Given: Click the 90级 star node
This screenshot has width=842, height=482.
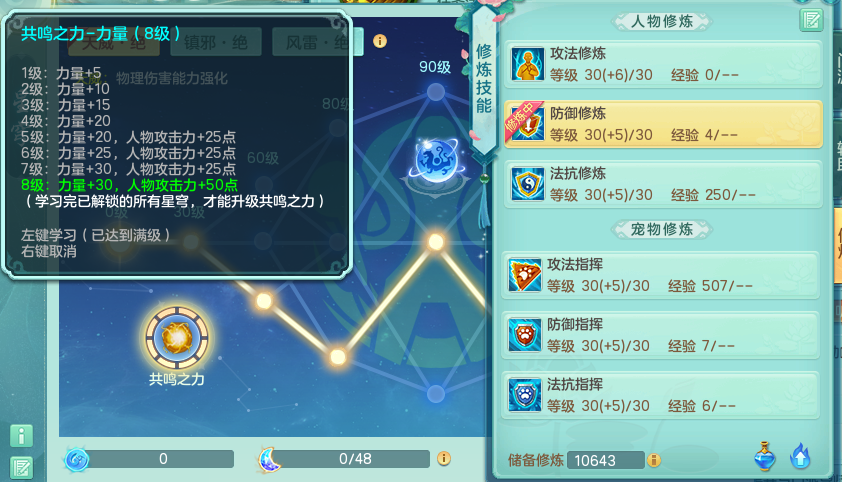Looking at the screenshot, I should tap(435, 92).
